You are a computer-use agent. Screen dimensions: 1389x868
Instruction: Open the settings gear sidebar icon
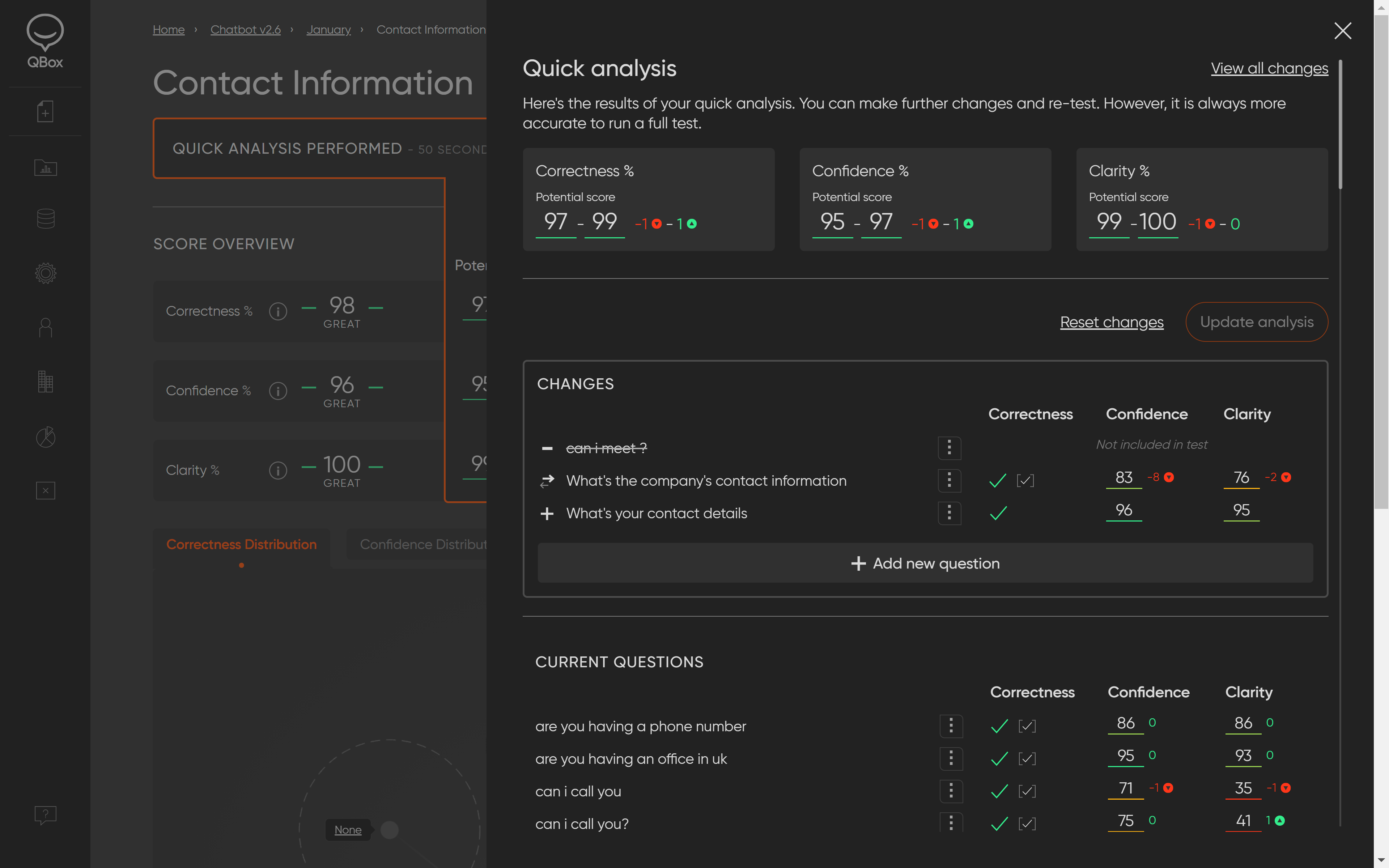coord(45,273)
